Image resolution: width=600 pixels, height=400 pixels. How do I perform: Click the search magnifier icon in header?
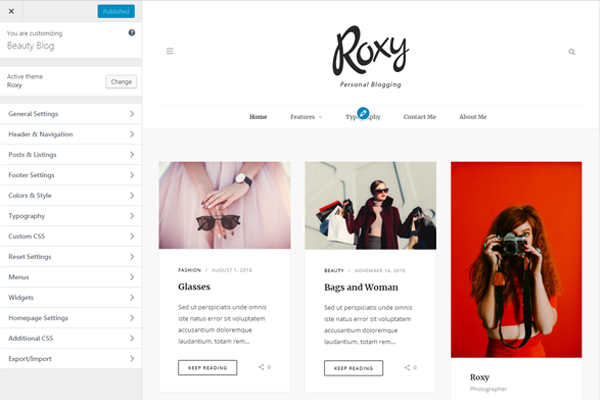(x=572, y=52)
